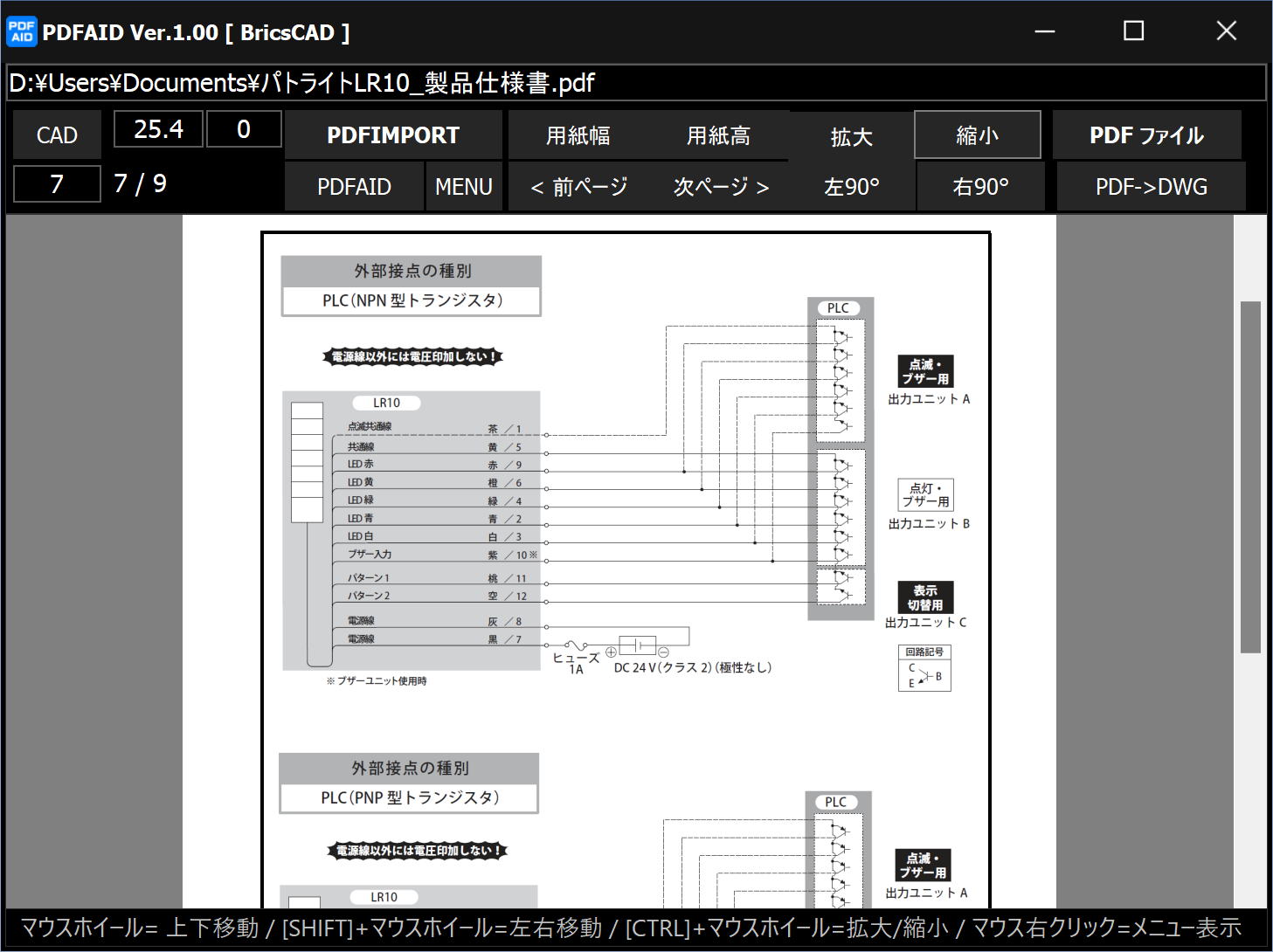Click the PDFIMPORT button

(393, 135)
